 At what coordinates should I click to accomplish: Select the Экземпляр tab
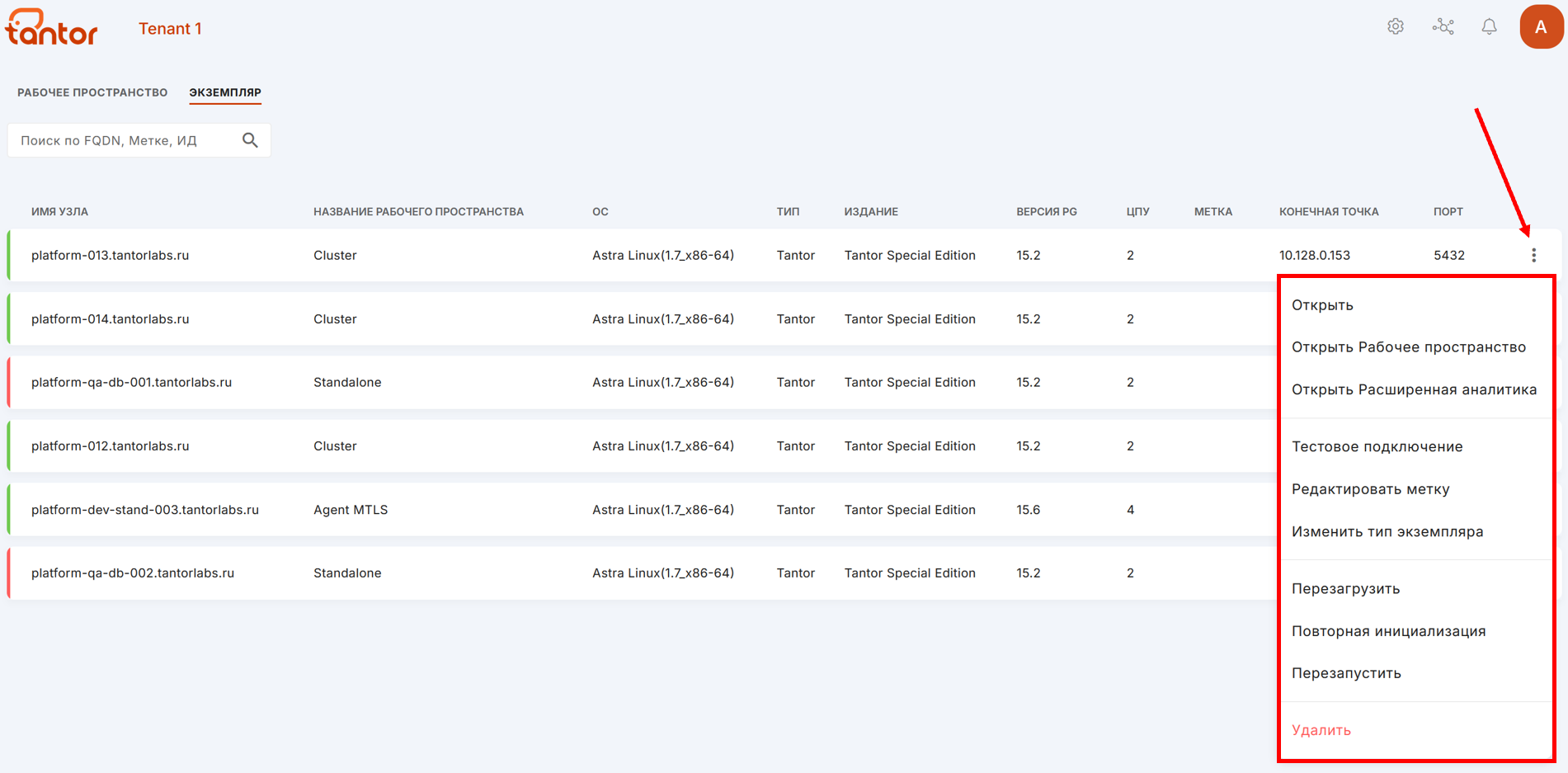[x=225, y=92]
